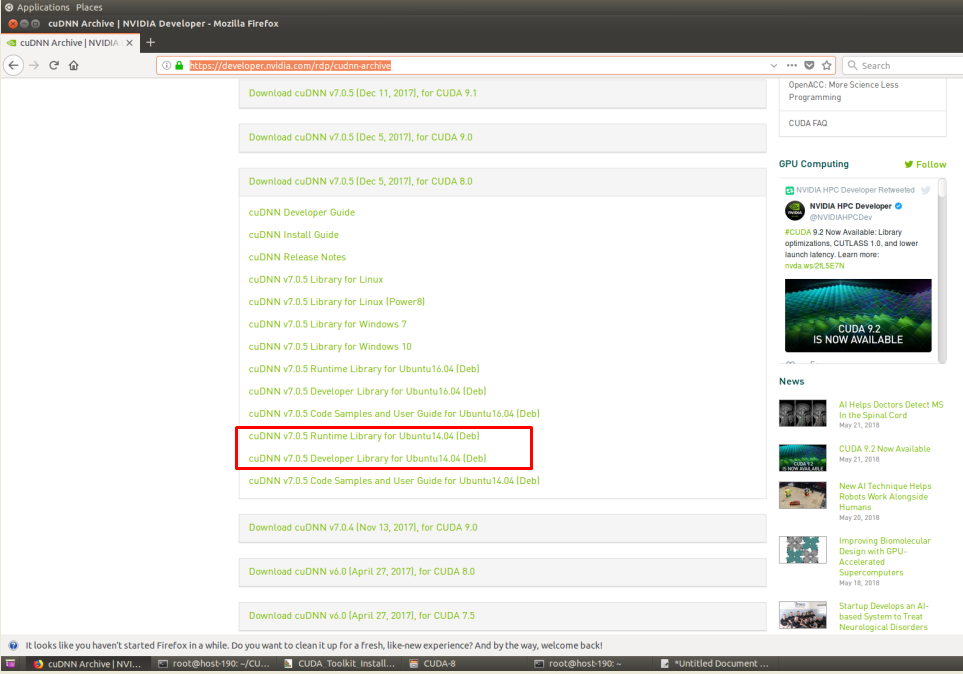Close the cuDNN Archive tab

pos(130,42)
